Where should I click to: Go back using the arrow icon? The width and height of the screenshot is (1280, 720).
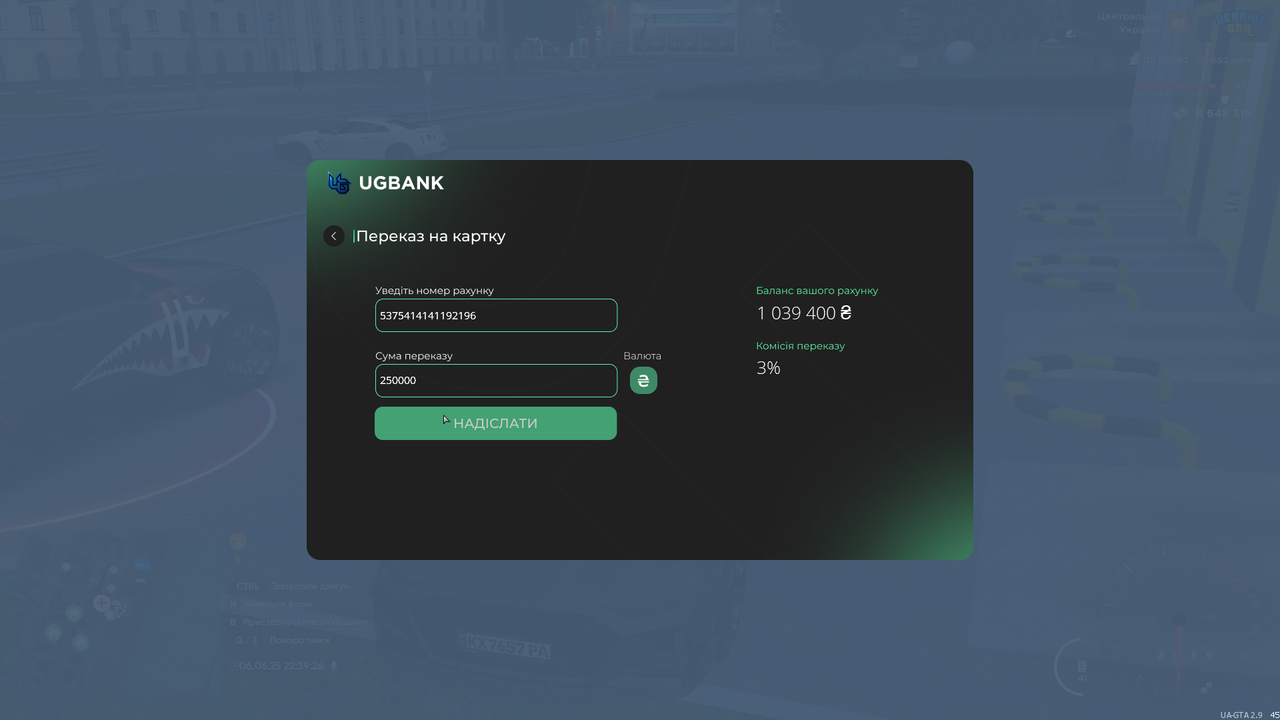click(x=334, y=236)
